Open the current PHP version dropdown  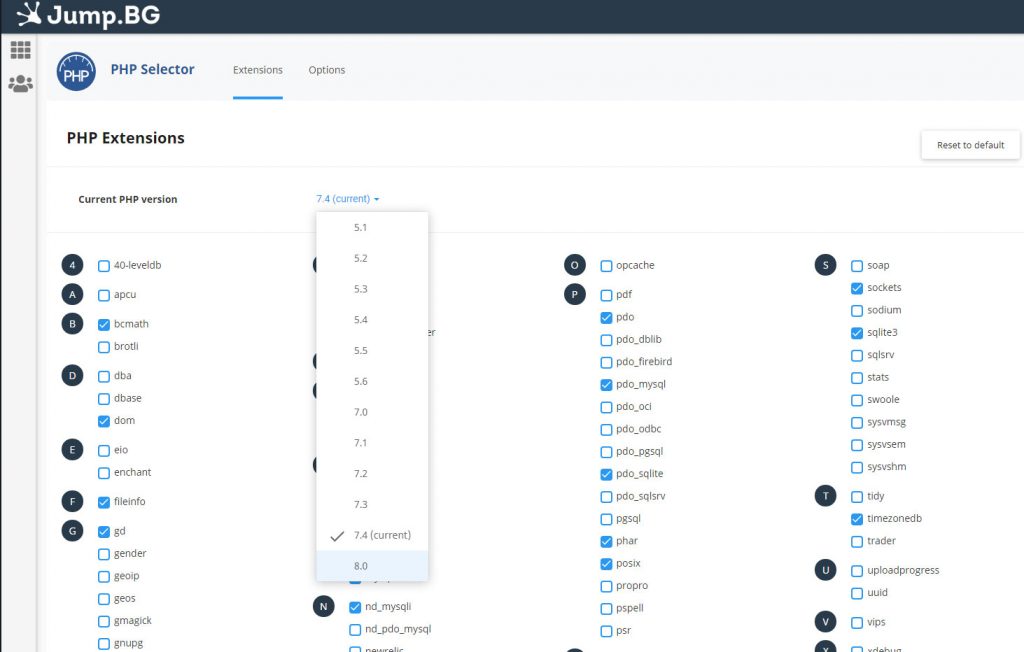[345, 198]
